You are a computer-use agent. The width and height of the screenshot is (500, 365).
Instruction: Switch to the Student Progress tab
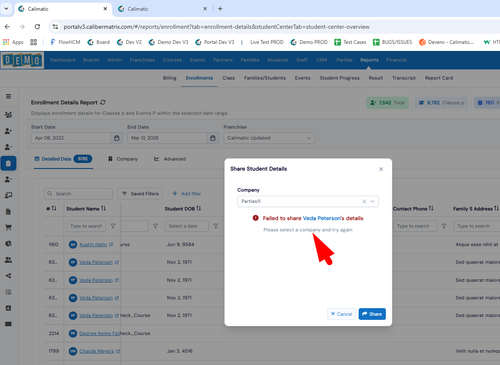pos(340,78)
